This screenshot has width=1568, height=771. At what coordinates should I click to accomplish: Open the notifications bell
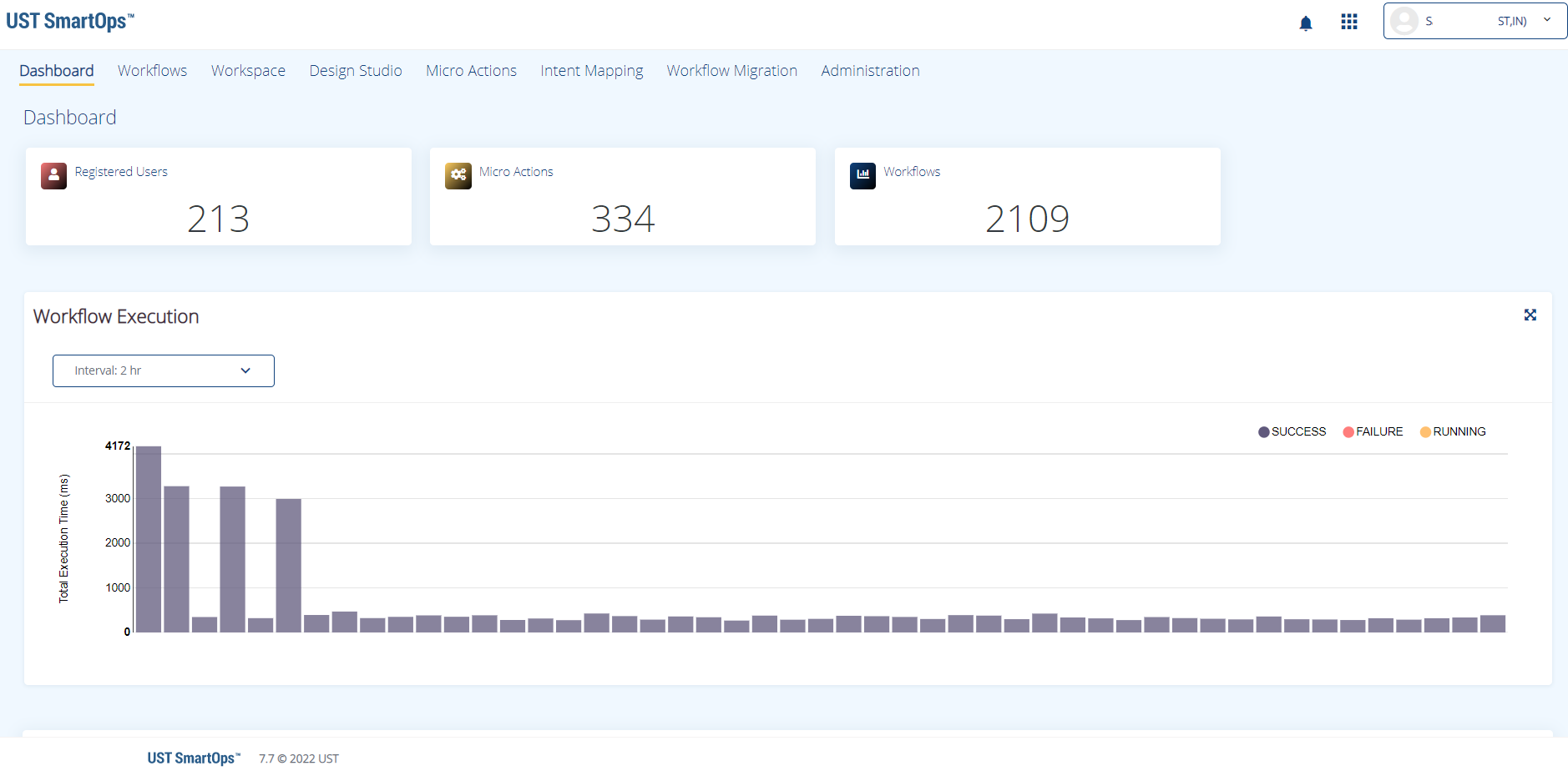1306,23
